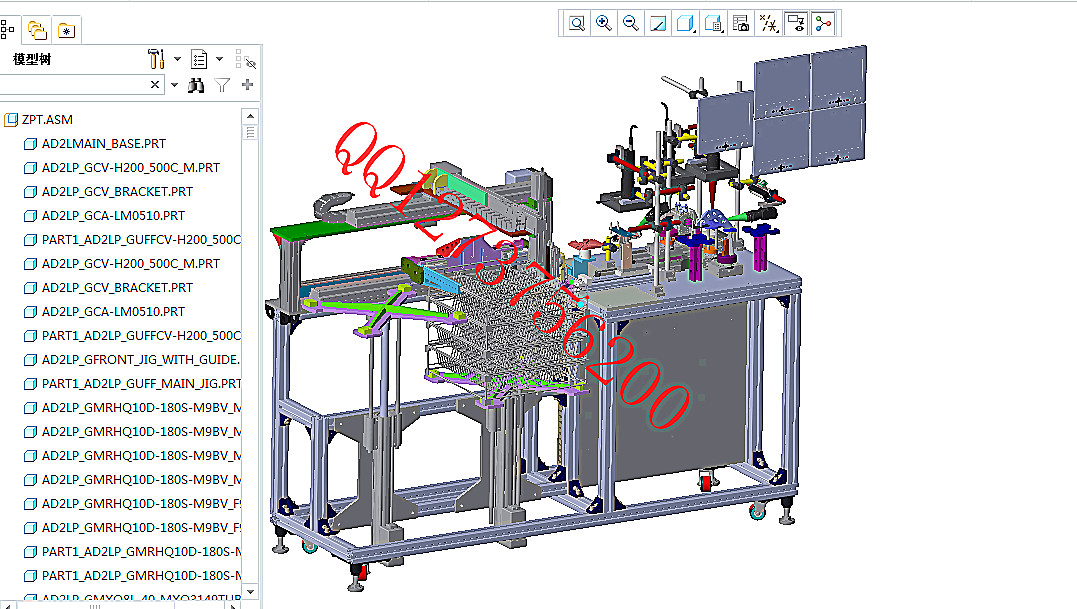Click the Zoom Out magnifier icon
The width and height of the screenshot is (1077, 609).
pos(631,23)
